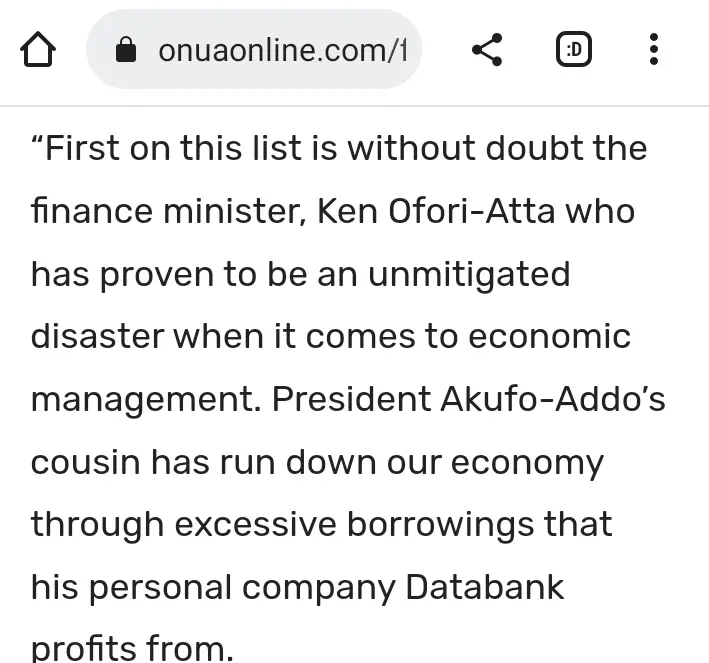Screen dimensions: 709x663
Task: Tap the word "economy" in the paragraph
Action: (524, 463)
